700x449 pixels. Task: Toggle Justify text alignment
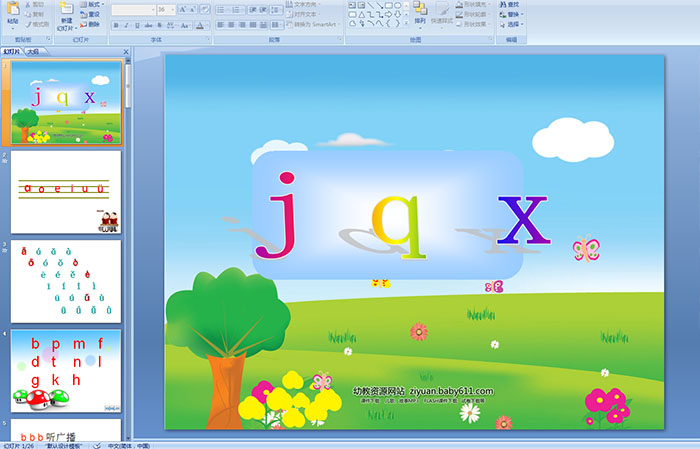point(253,25)
